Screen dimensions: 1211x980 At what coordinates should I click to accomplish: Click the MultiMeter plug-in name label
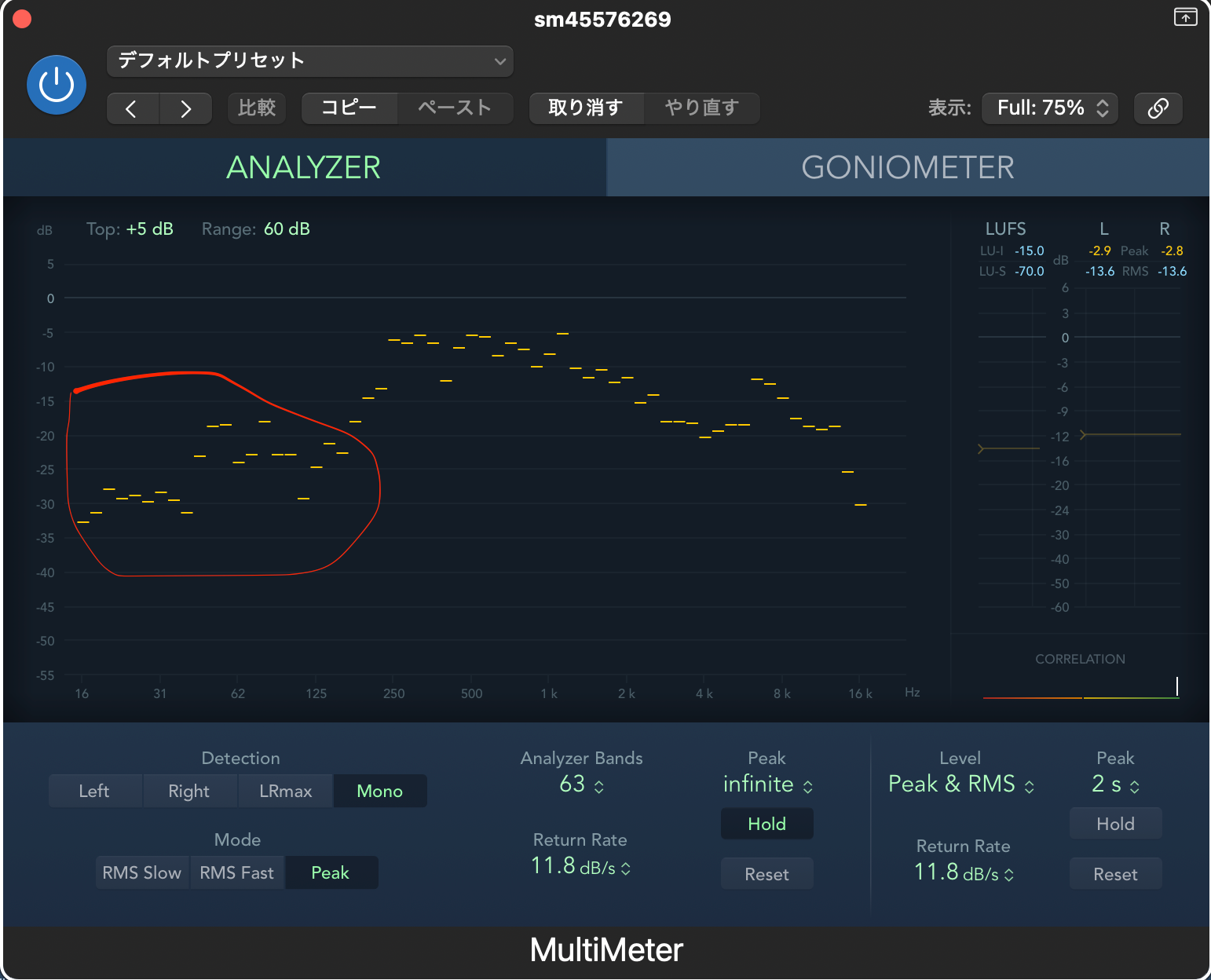click(606, 950)
